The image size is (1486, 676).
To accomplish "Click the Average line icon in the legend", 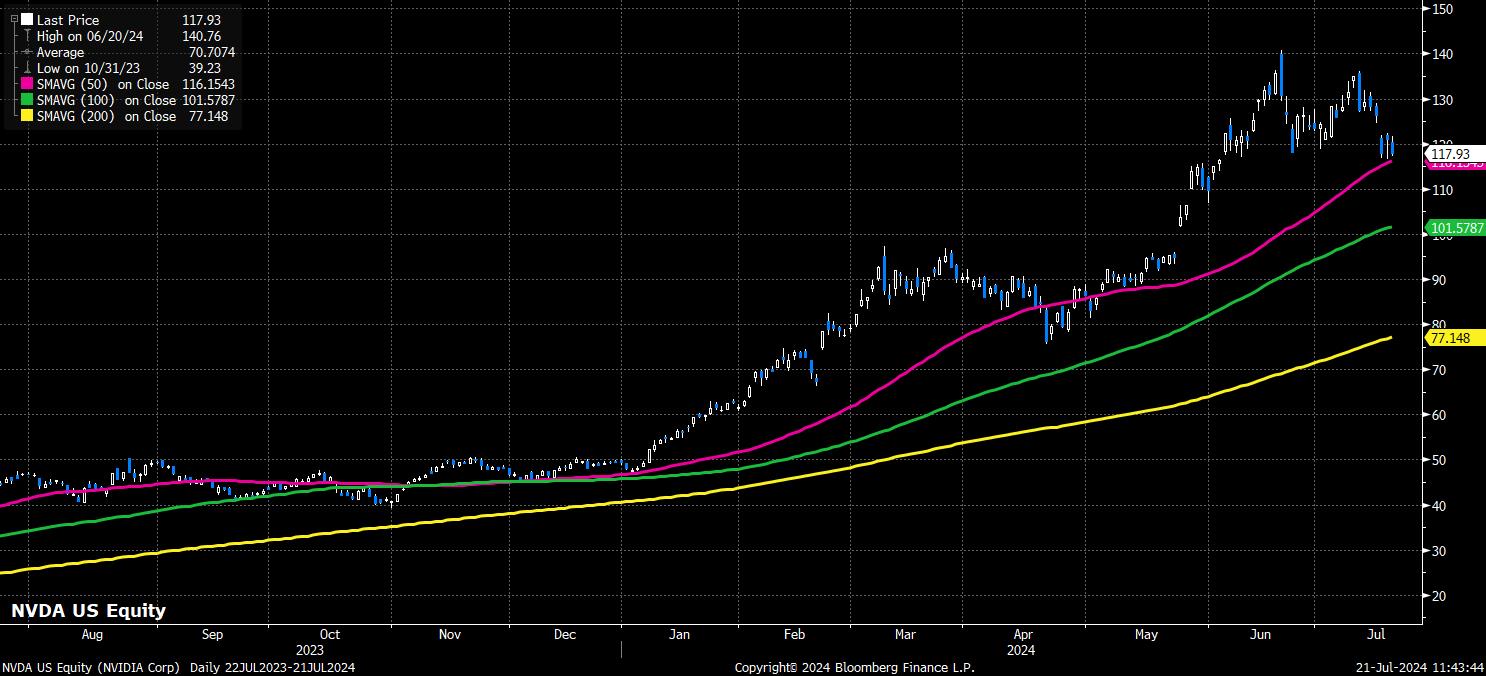I will [26, 52].
